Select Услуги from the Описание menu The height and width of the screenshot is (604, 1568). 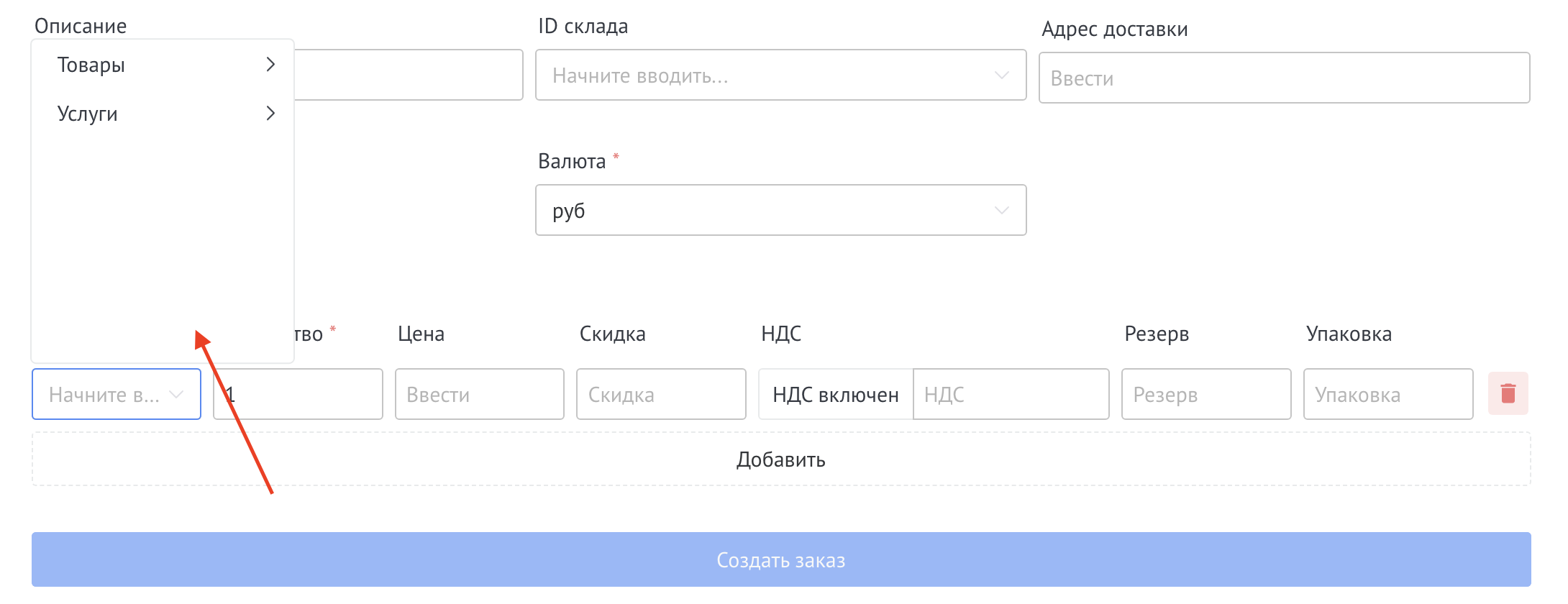click(88, 113)
